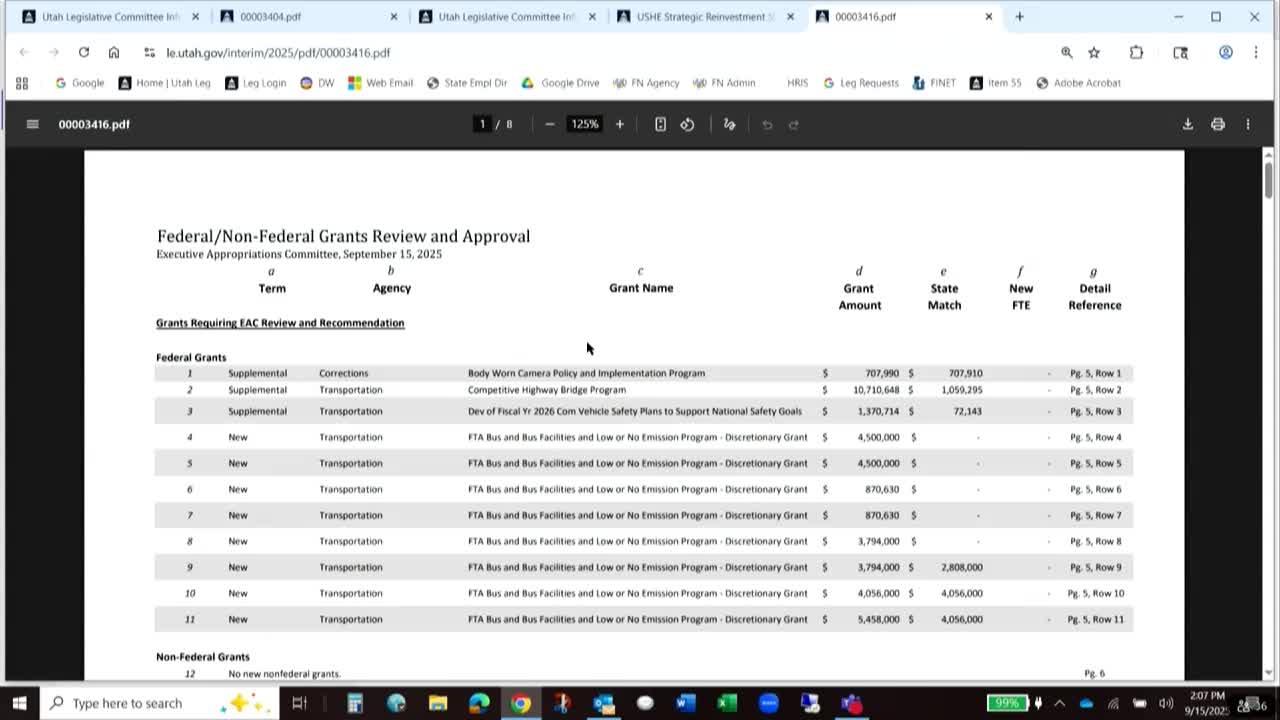Reload the current page

point(84,52)
